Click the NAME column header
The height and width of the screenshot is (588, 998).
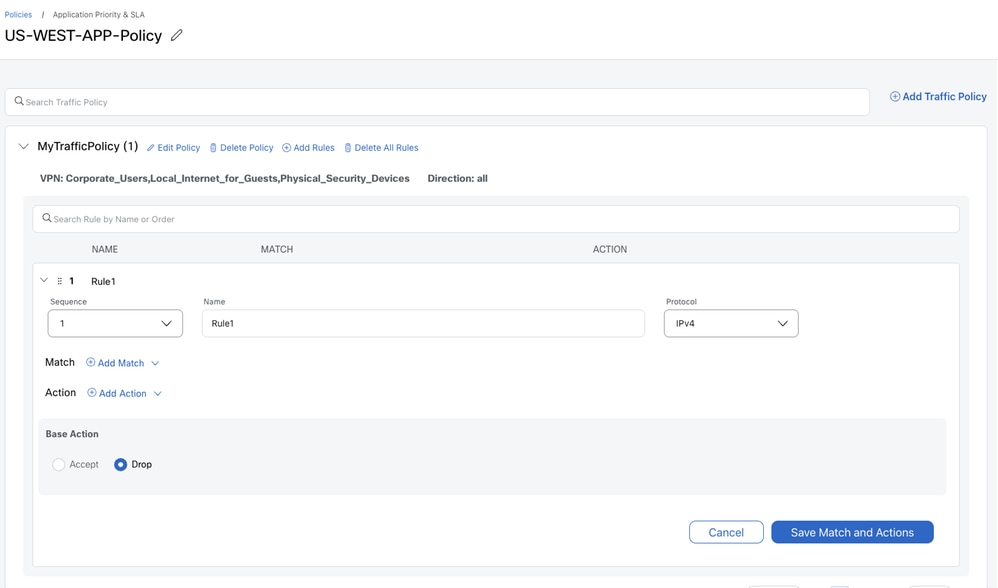104,249
